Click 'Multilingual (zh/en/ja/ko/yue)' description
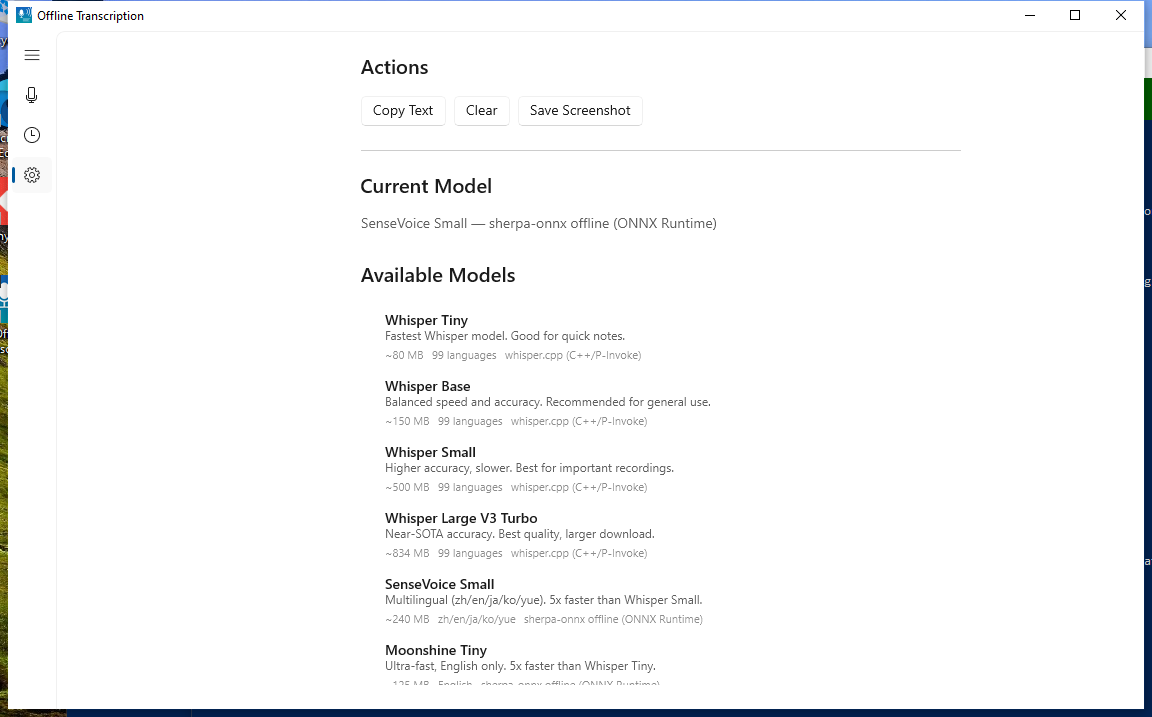Viewport: 1152px width, 717px height. coord(544,601)
